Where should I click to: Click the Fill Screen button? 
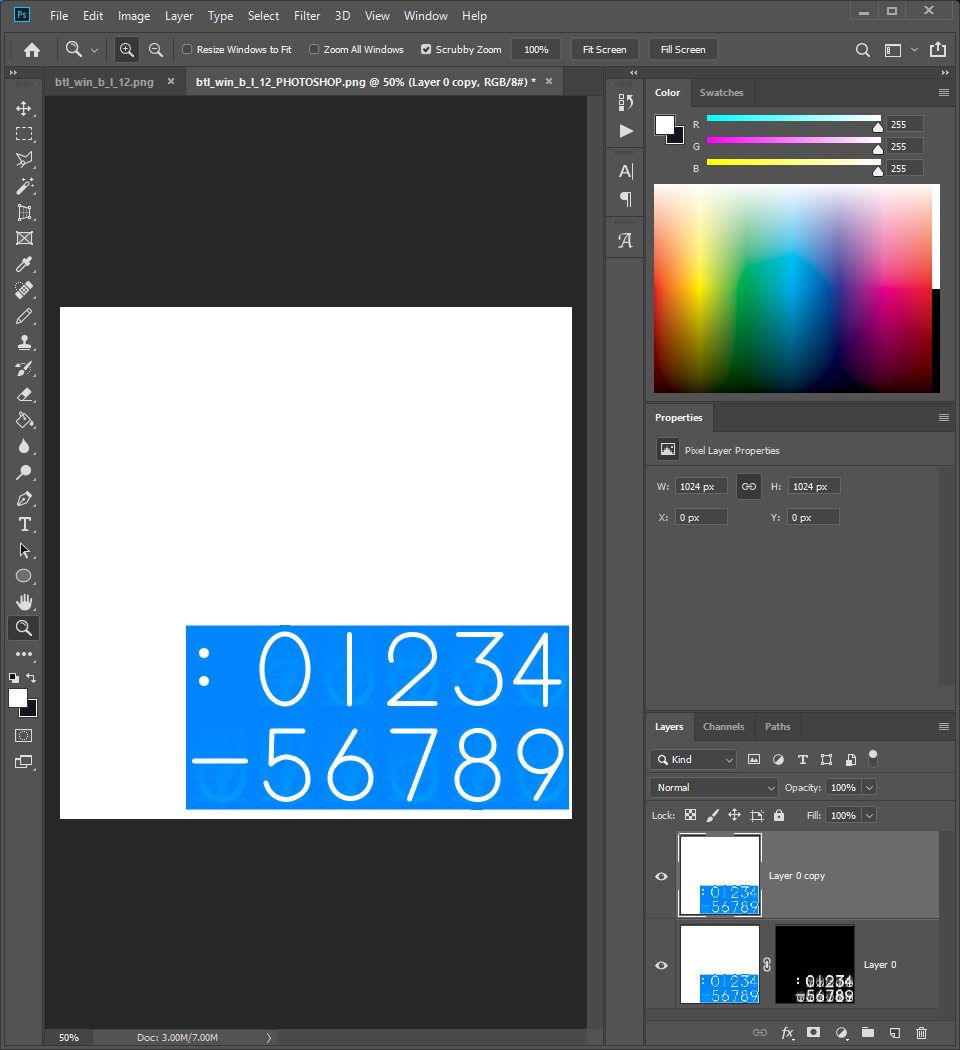683,50
